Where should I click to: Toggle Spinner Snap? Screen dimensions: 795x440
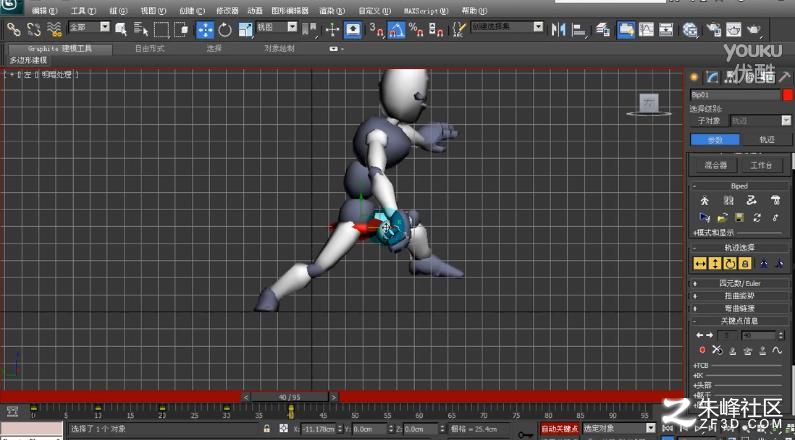click(x=437, y=29)
